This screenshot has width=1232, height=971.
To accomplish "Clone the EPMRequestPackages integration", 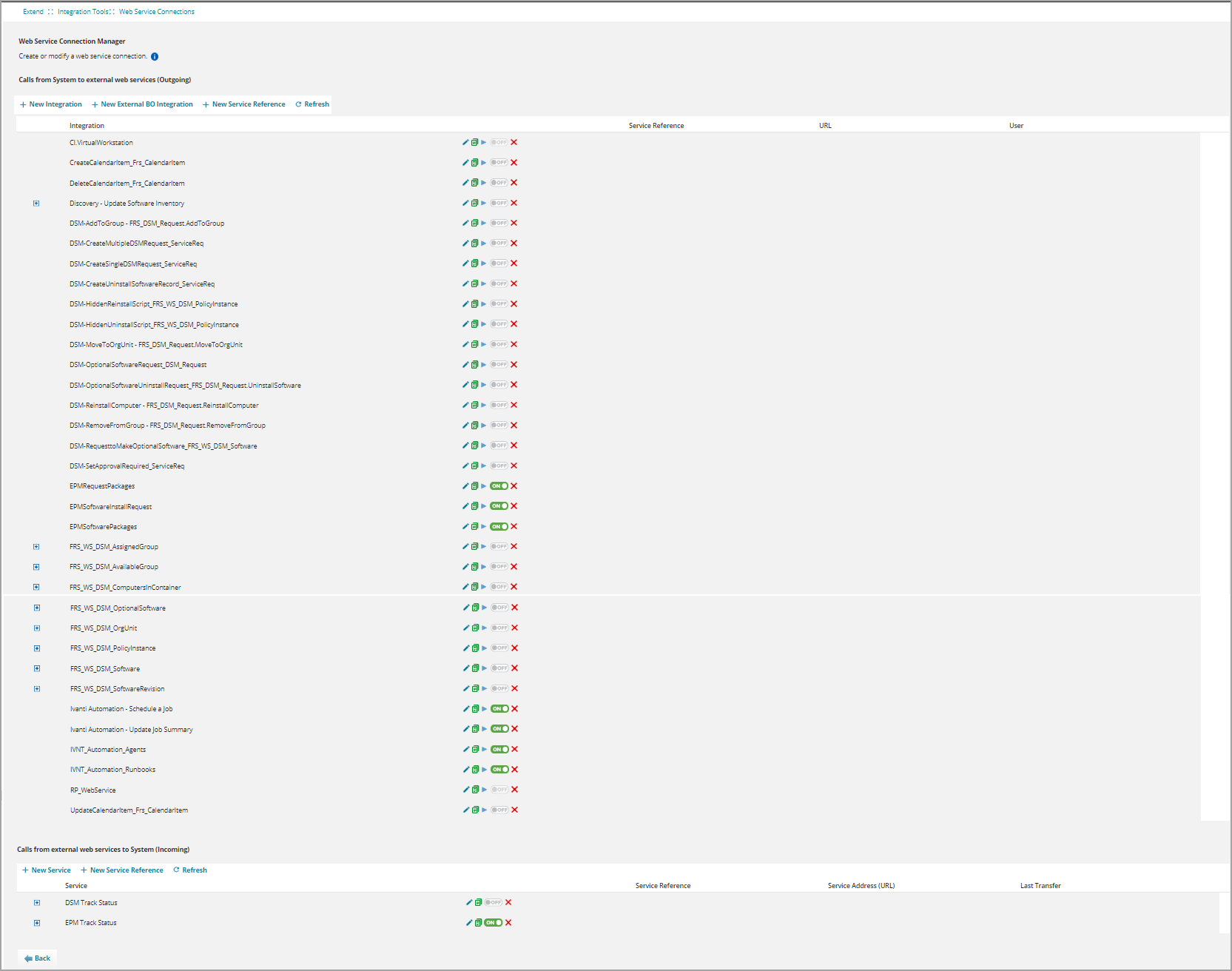I will click(474, 486).
